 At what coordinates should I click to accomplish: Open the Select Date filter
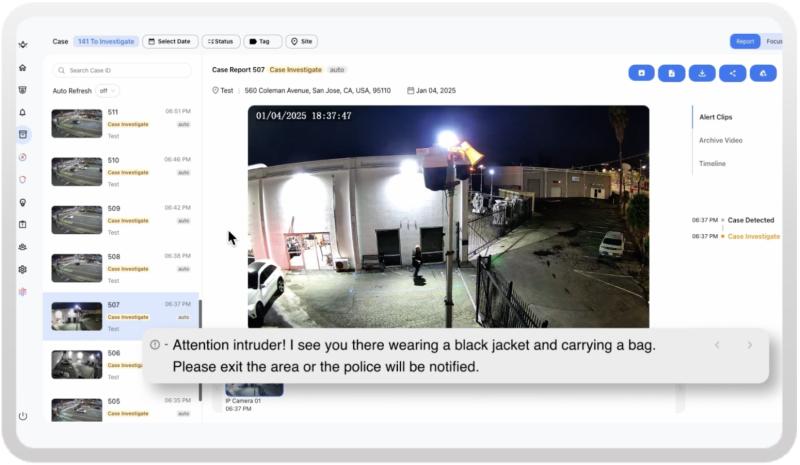point(170,41)
